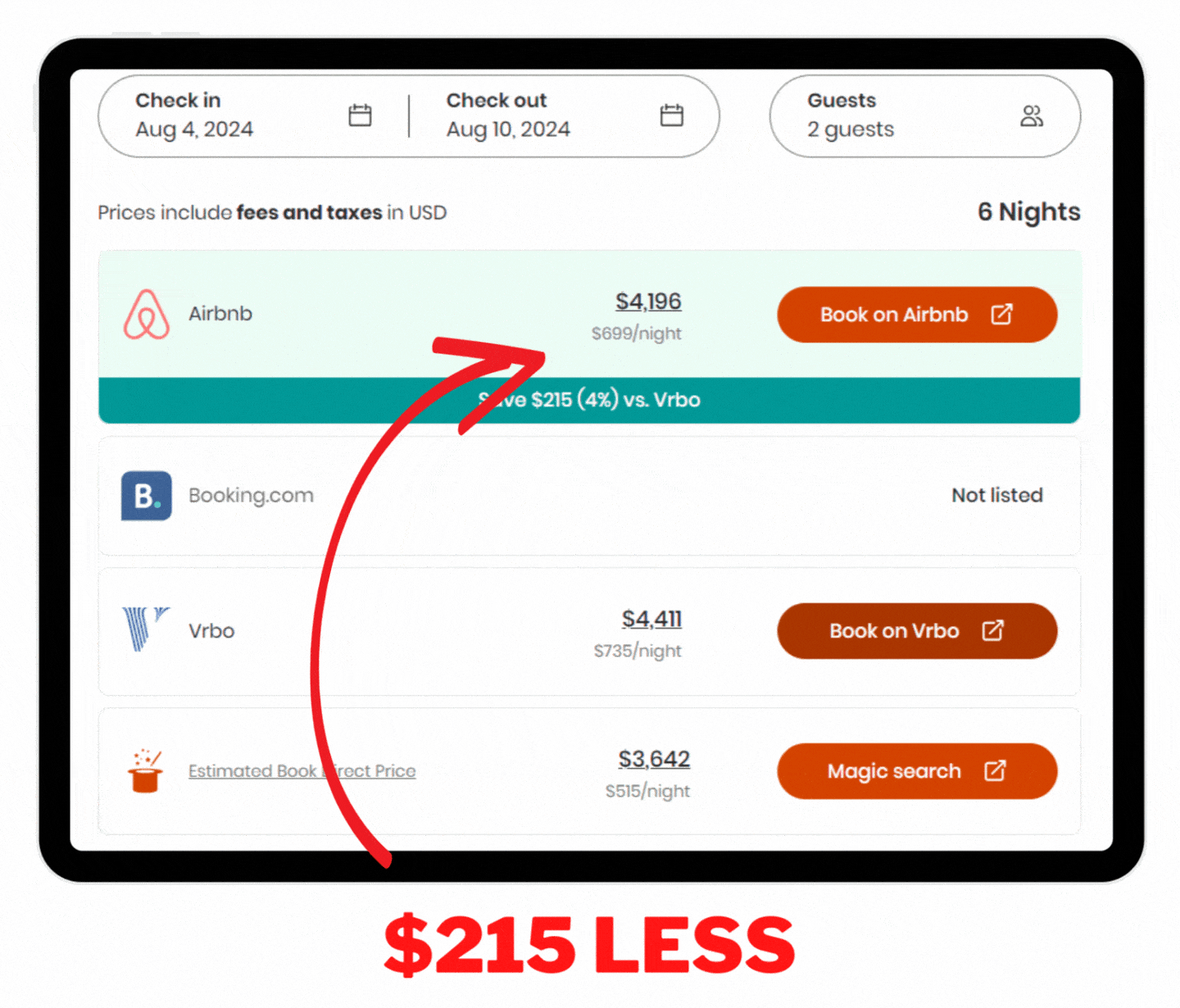This screenshot has height=1008, width=1180.
Task: Click the Airbnb logo icon
Action: (147, 315)
